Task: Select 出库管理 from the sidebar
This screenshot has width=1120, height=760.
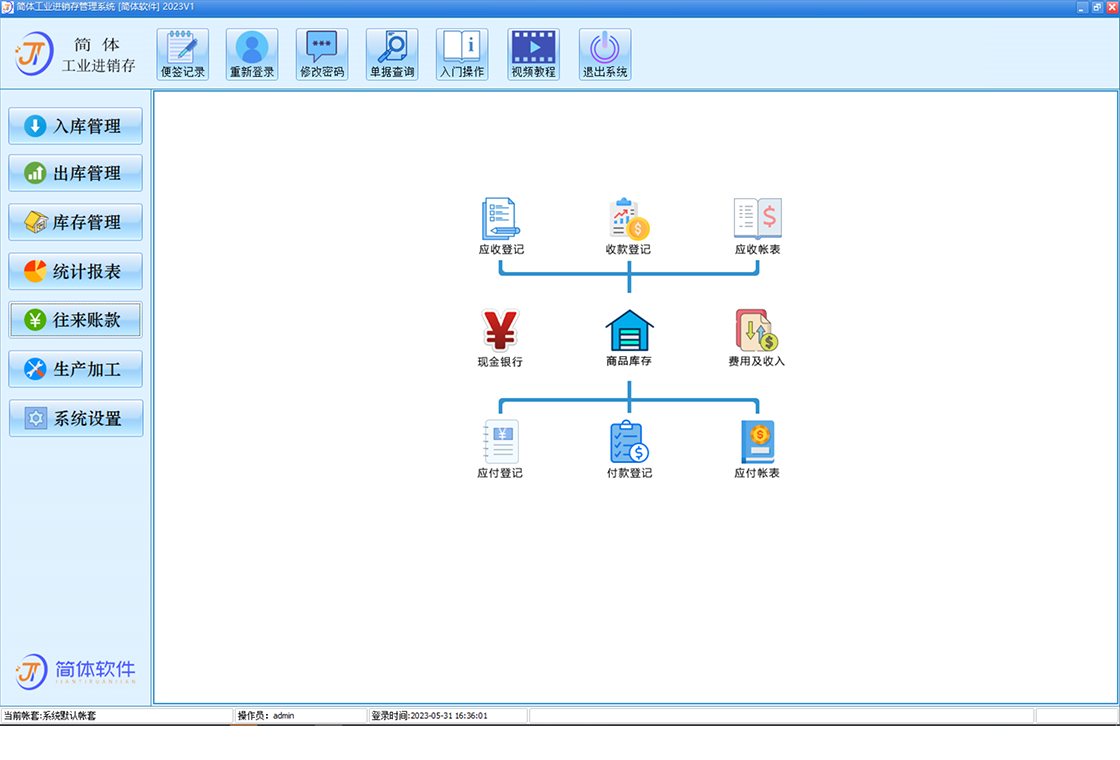Action: 76,173
